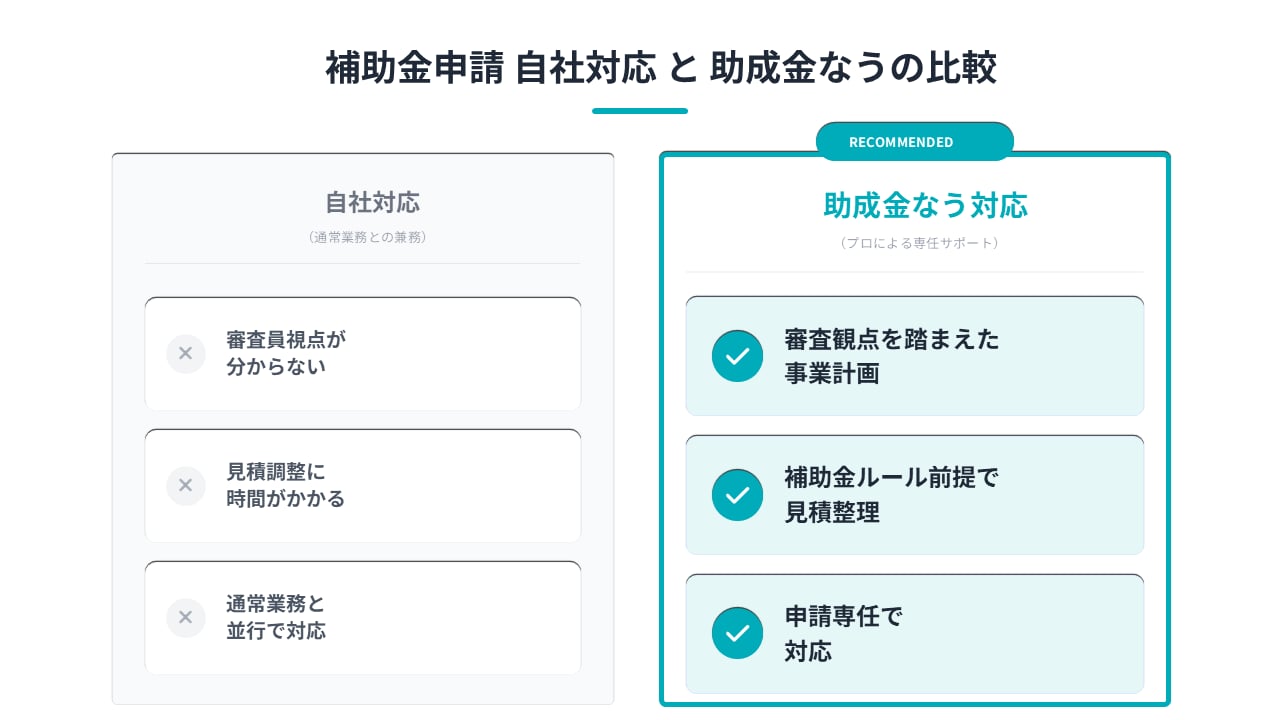Click the X icon beside 通常業務と並行で対応

(185, 618)
